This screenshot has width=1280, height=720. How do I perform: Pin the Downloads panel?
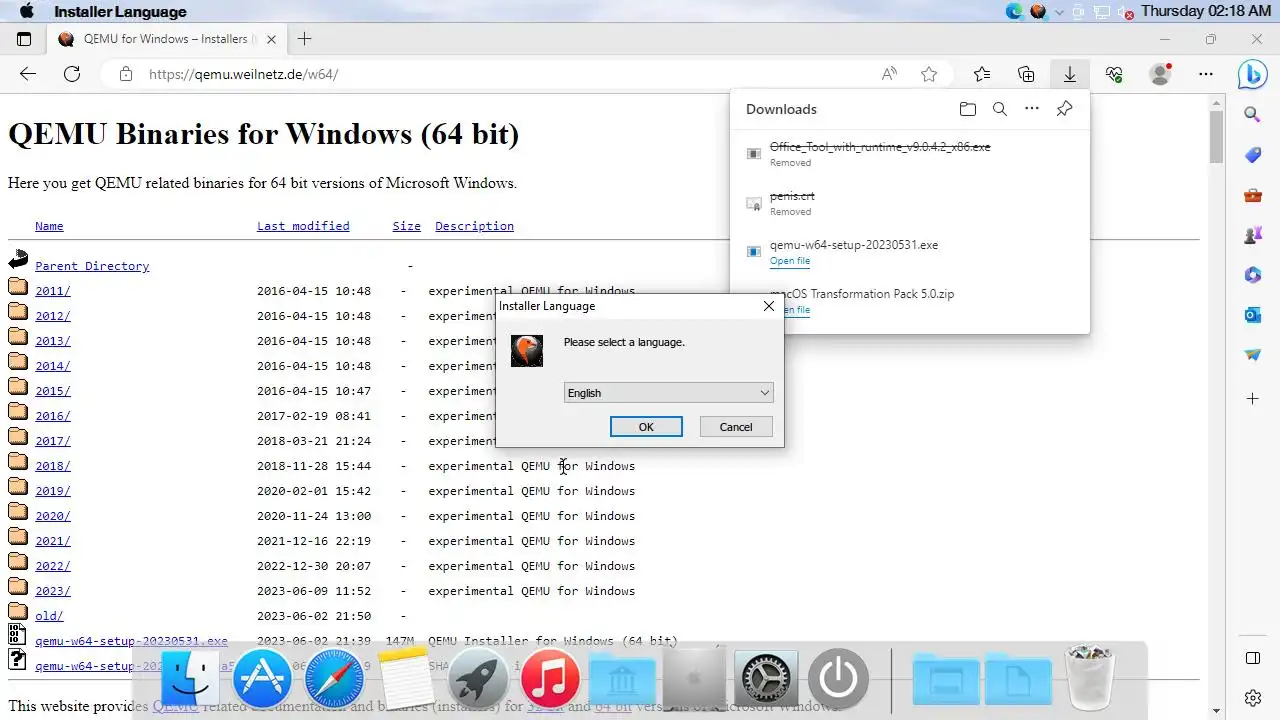(x=1064, y=109)
